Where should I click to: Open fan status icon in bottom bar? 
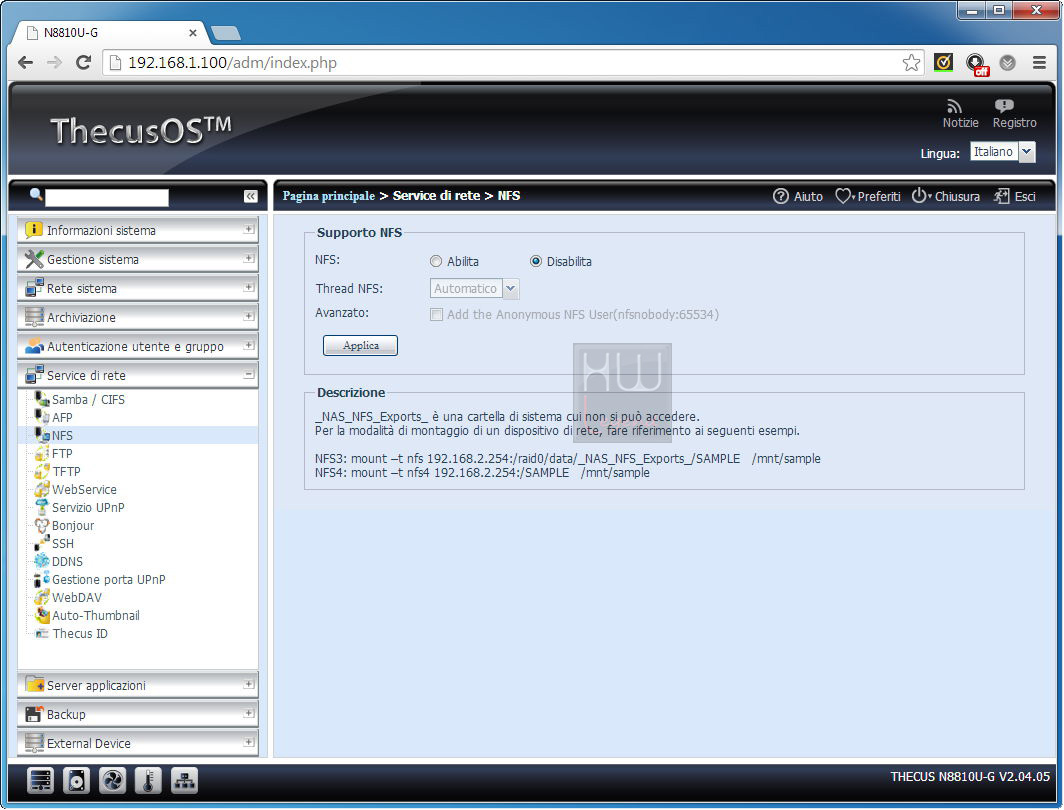coord(112,781)
